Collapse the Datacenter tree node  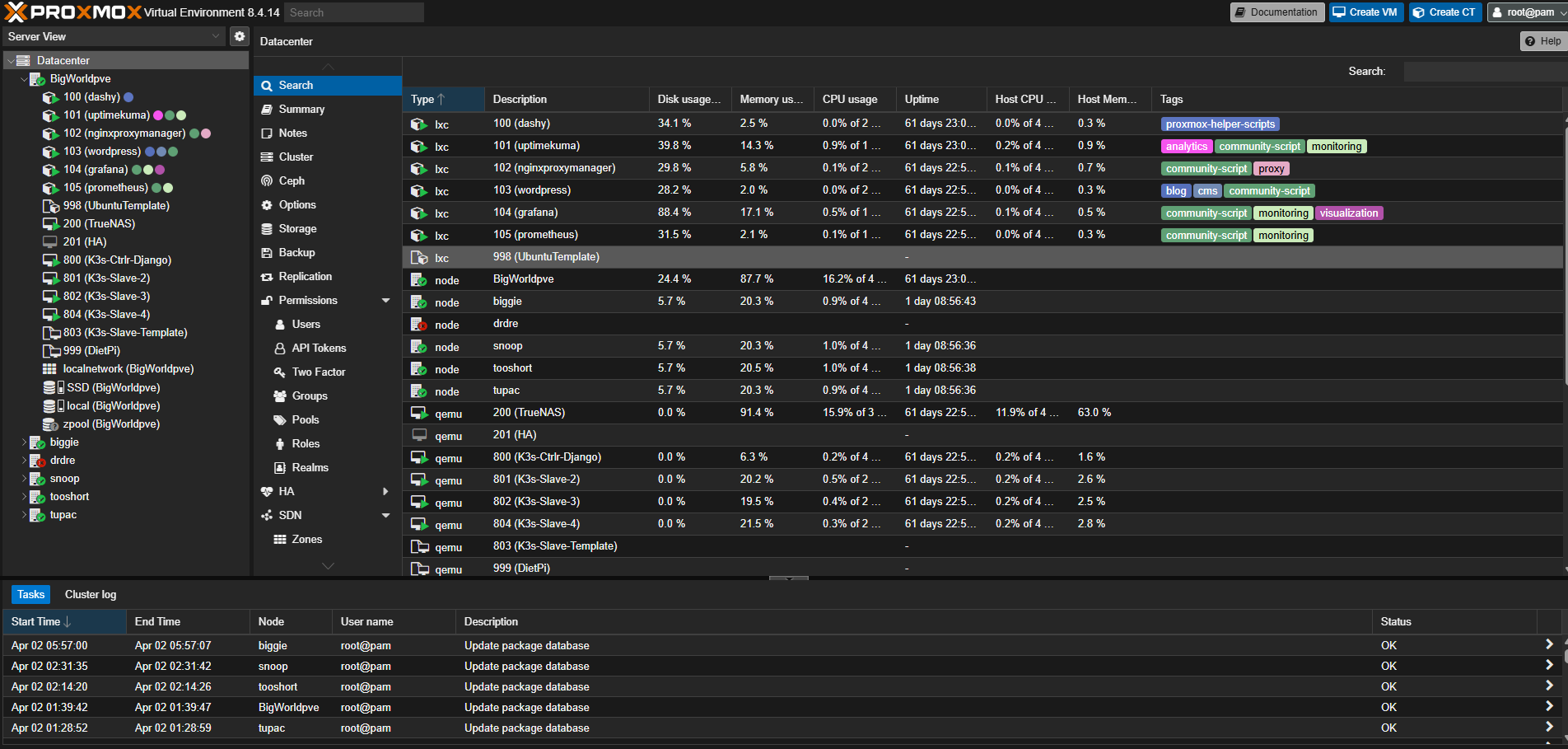[11, 61]
